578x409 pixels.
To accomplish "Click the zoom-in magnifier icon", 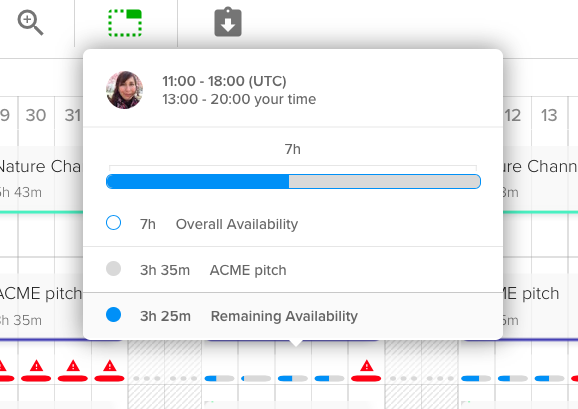I will [x=30, y=23].
